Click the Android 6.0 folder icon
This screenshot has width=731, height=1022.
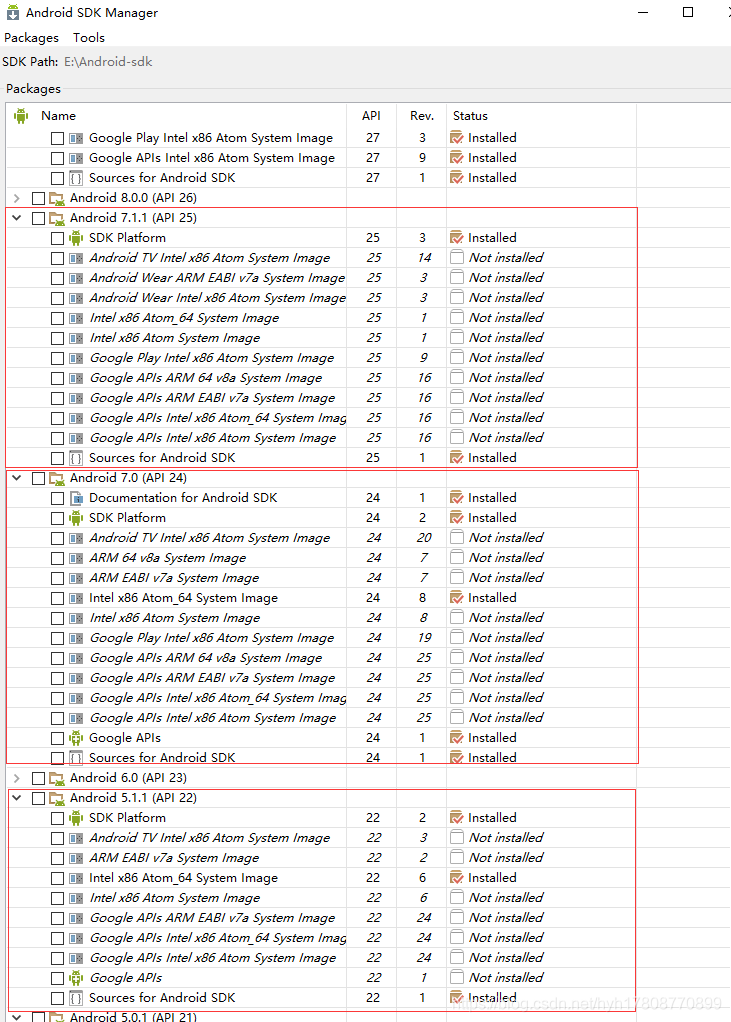(57, 779)
